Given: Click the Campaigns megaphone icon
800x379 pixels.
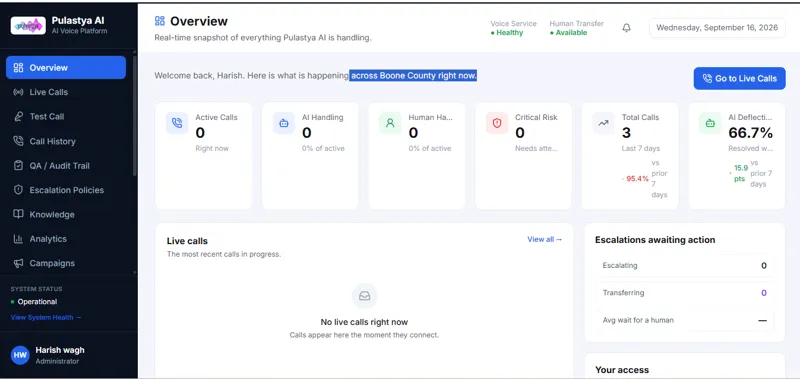Looking at the screenshot, I should click(18, 263).
